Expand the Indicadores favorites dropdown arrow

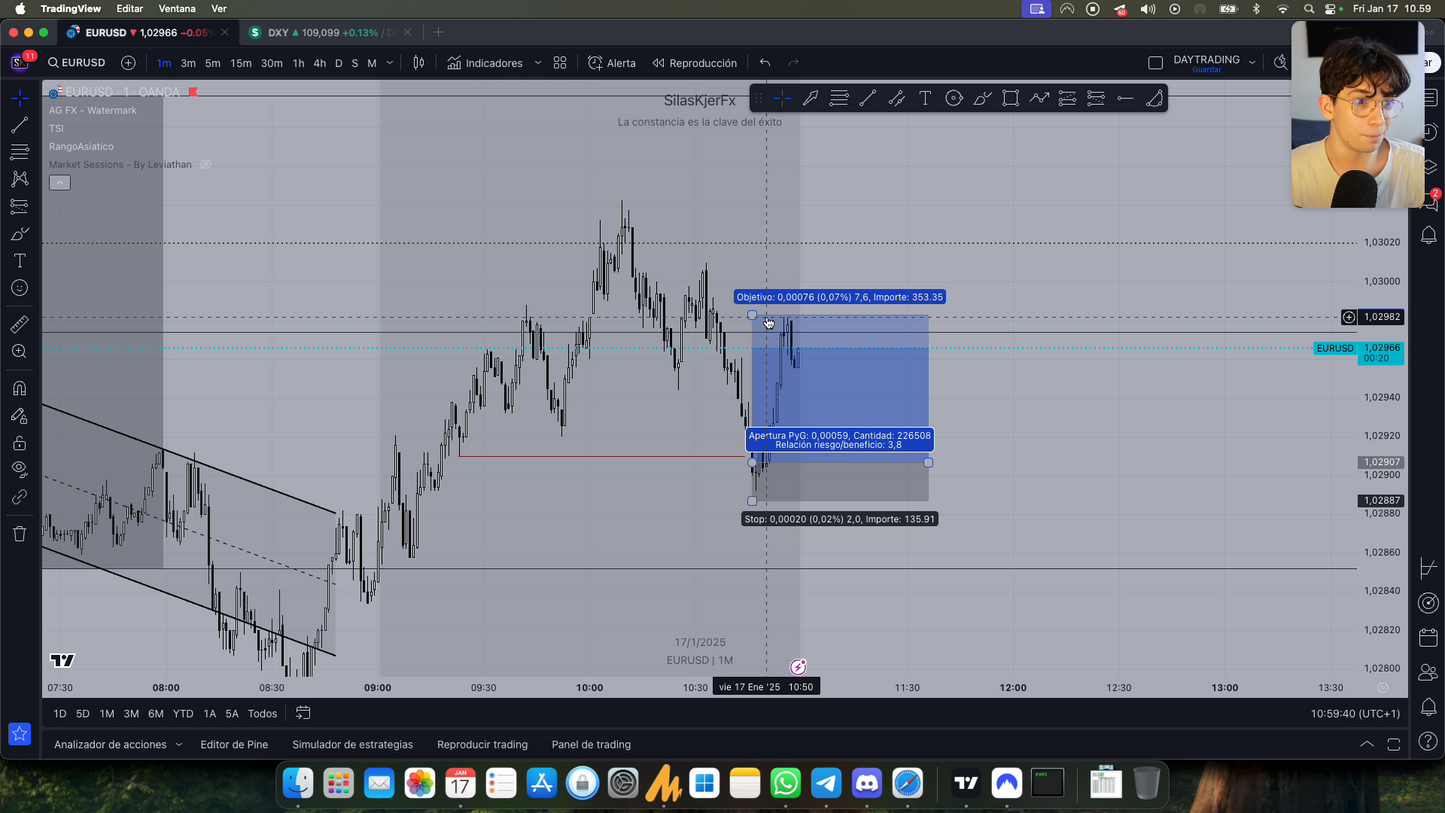(x=538, y=63)
